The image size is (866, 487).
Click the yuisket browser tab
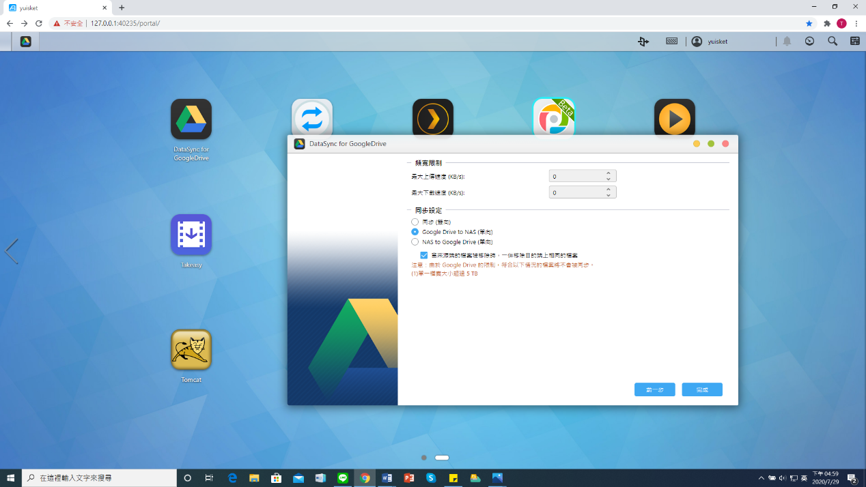tap(57, 8)
